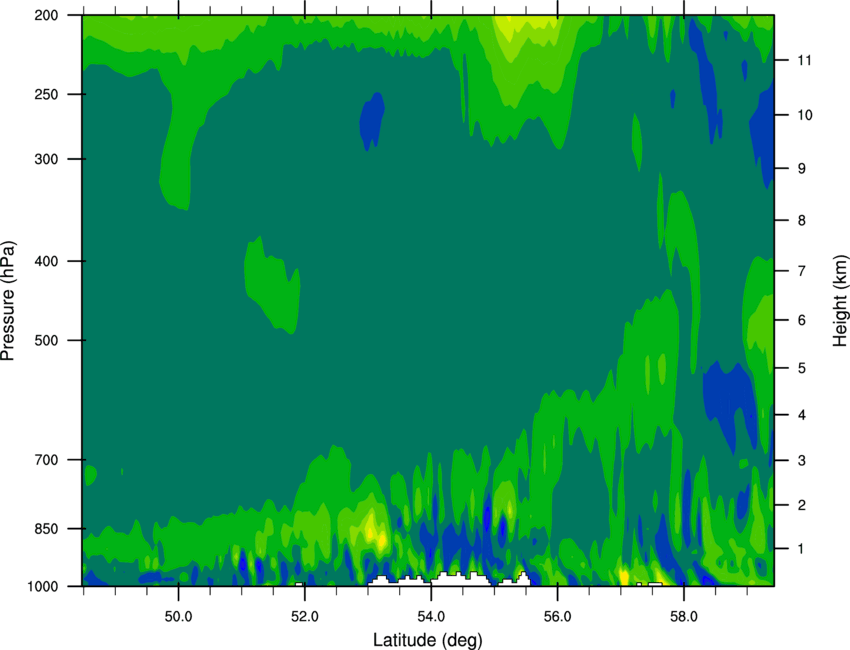Select the 700 pressure tick label

46,460
